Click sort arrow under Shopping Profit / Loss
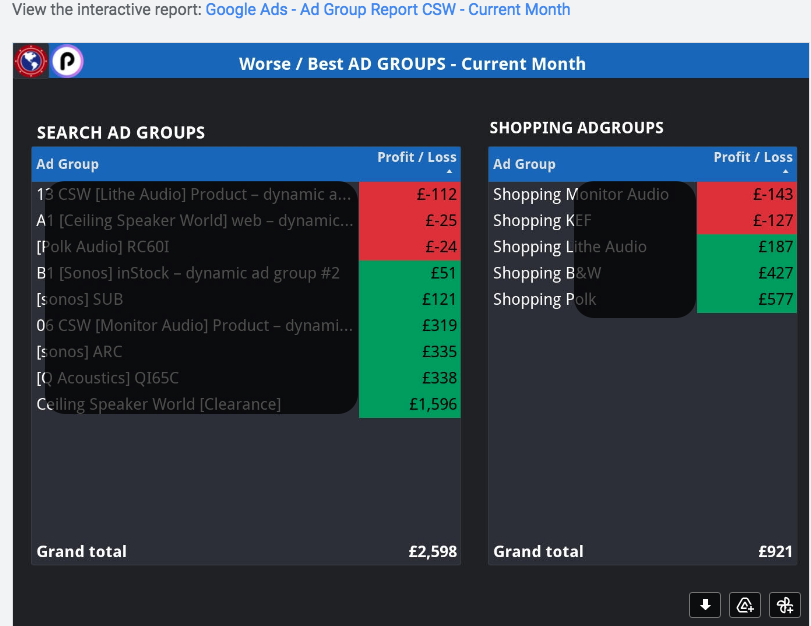This screenshot has width=811, height=626. point(786,172)
